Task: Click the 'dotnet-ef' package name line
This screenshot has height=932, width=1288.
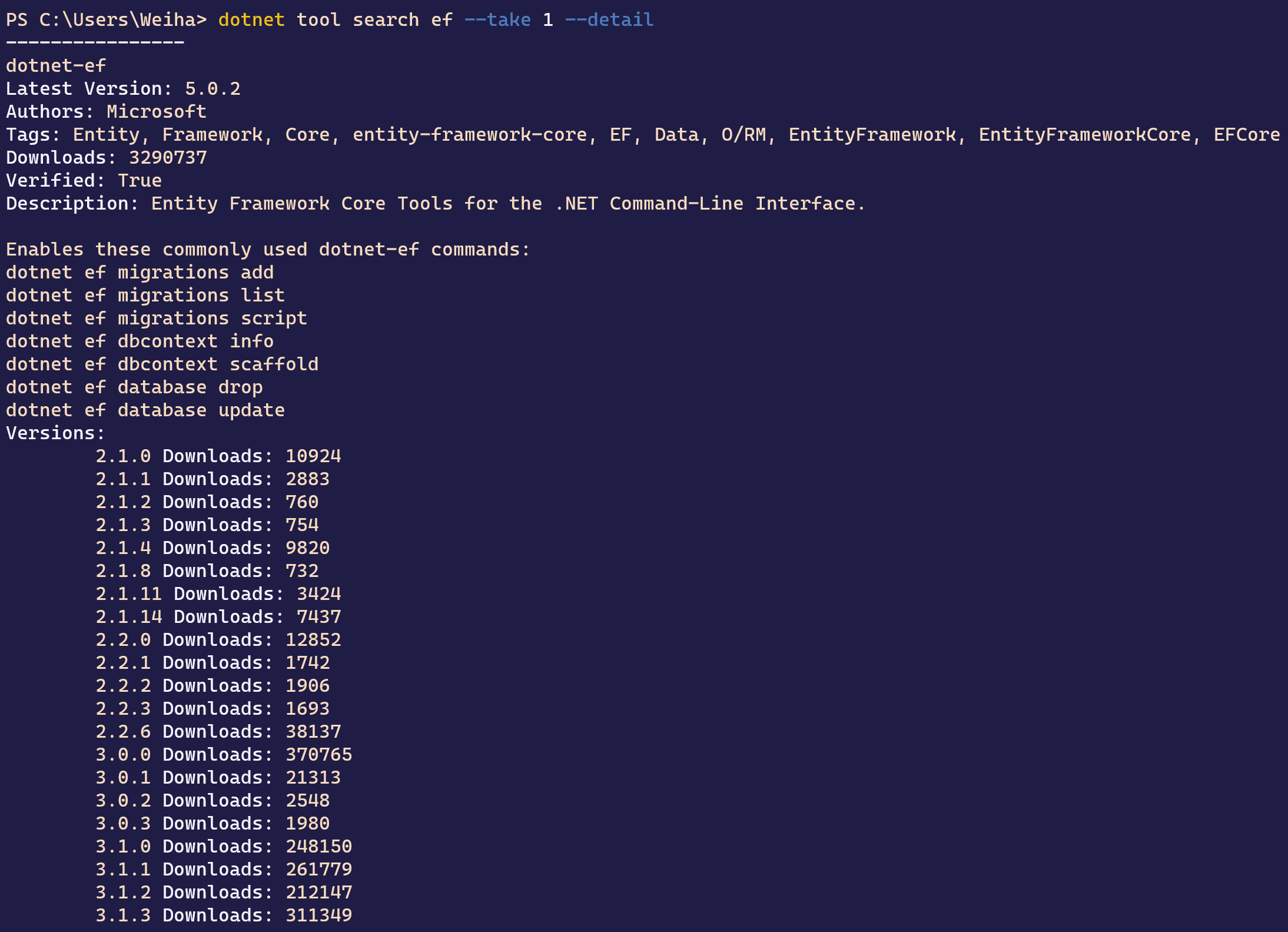Action: pyautogui.click(x=56, y=65)
